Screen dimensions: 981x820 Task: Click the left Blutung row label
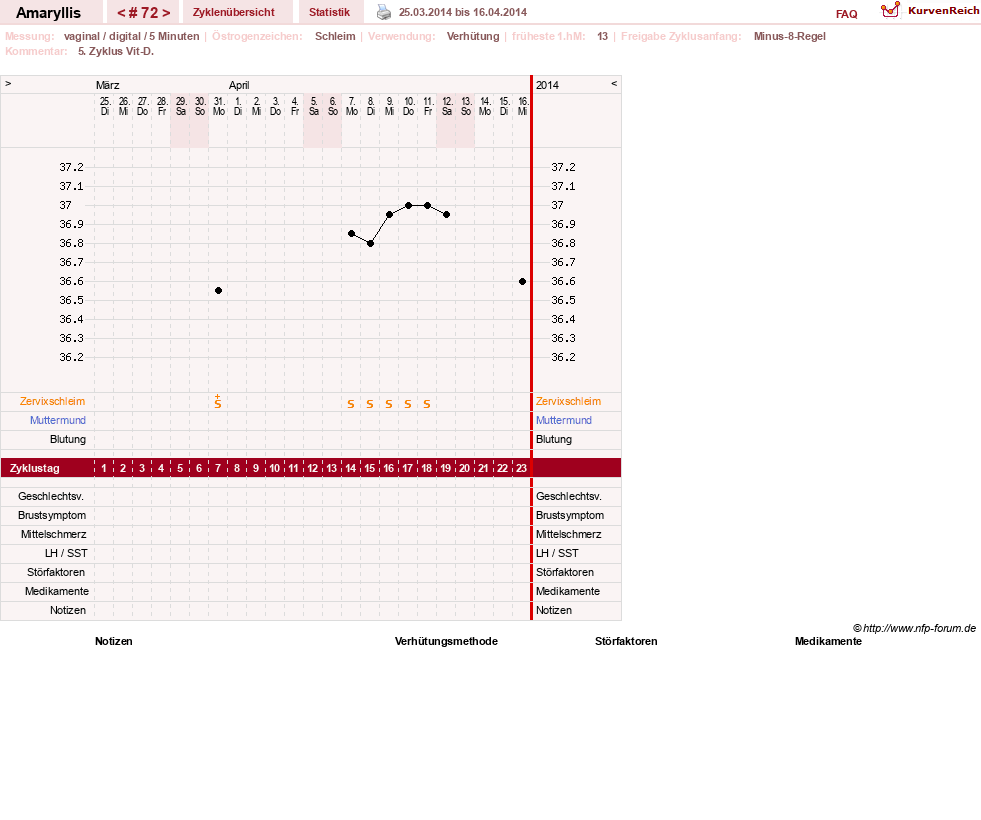(68, 439)
